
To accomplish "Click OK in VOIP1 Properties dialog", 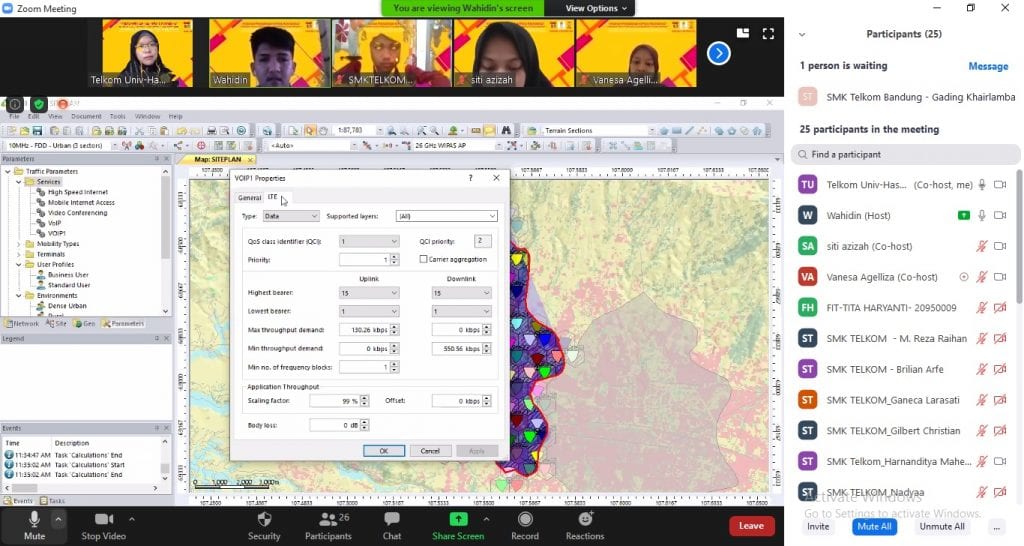I will (x=383, y=451).
